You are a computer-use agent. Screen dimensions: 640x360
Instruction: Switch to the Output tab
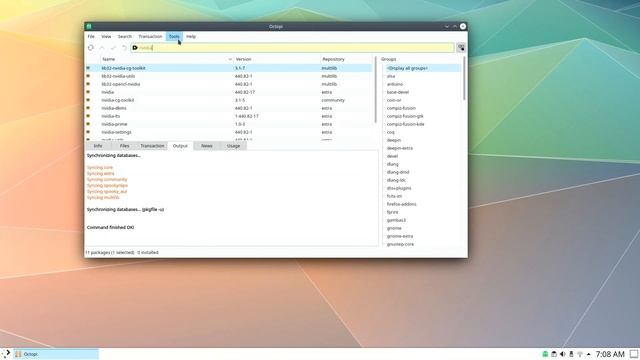[180, 146]
